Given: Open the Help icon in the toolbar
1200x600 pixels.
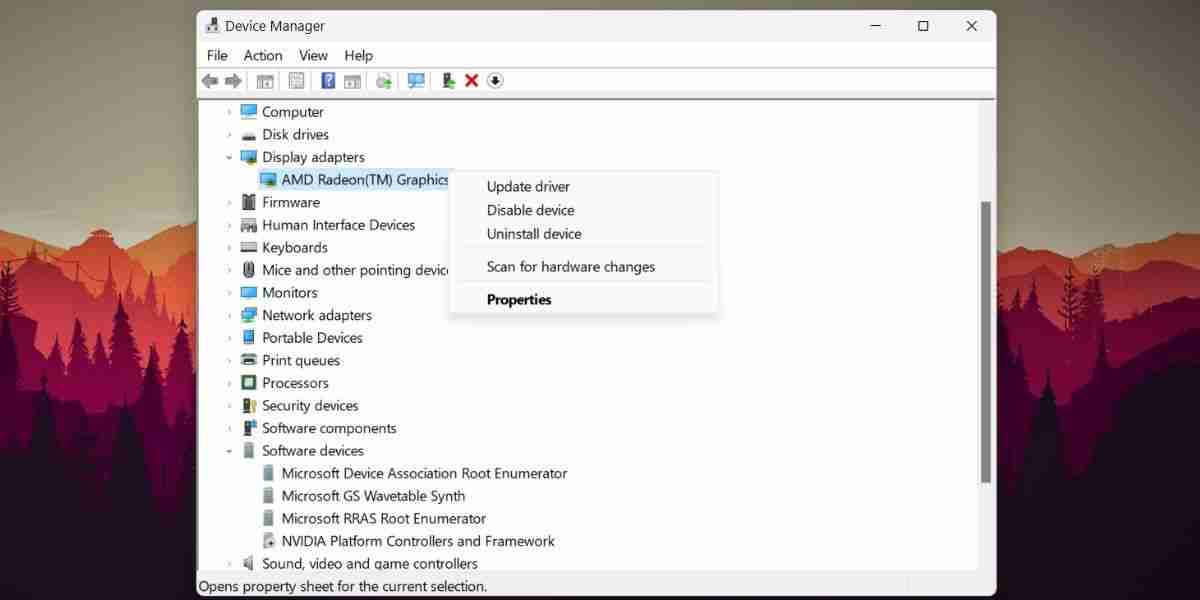Looking at the screenshot, I should 328,81.
